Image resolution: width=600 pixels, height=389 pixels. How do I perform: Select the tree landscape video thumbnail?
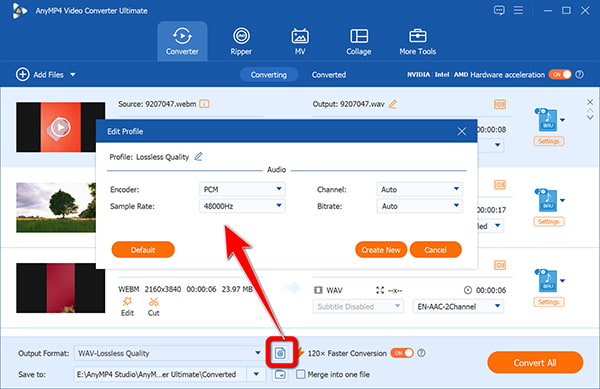56,207
